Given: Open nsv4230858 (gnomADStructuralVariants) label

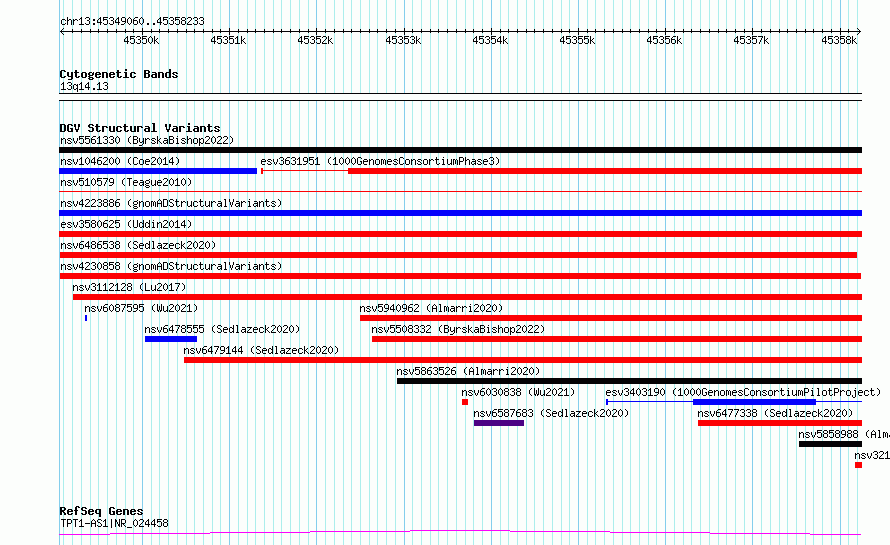Looking at the screenshot, I should click(x=171, y=266).
